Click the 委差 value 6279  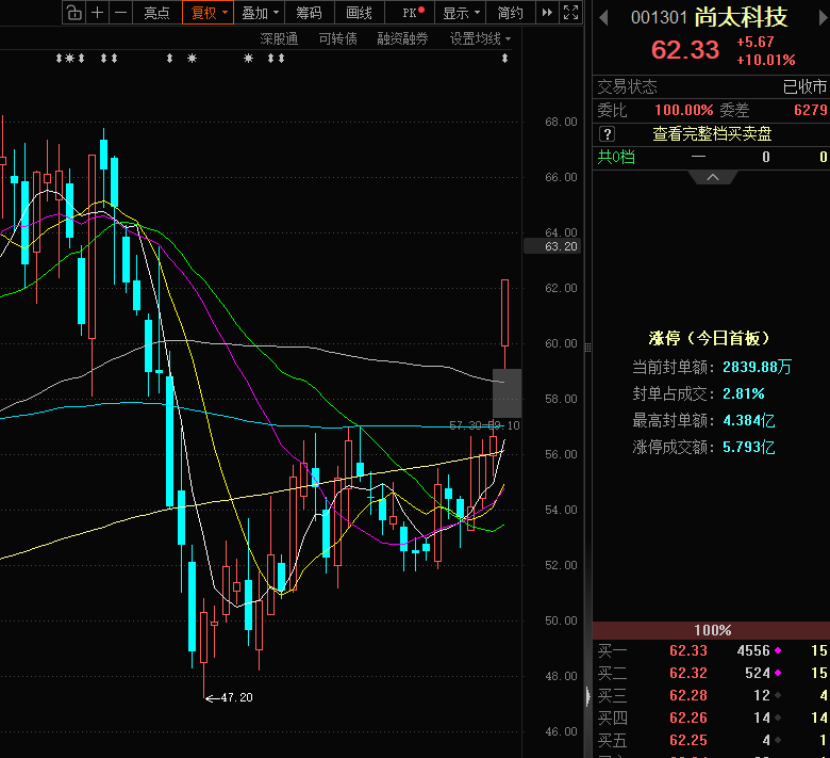point(811,110)
